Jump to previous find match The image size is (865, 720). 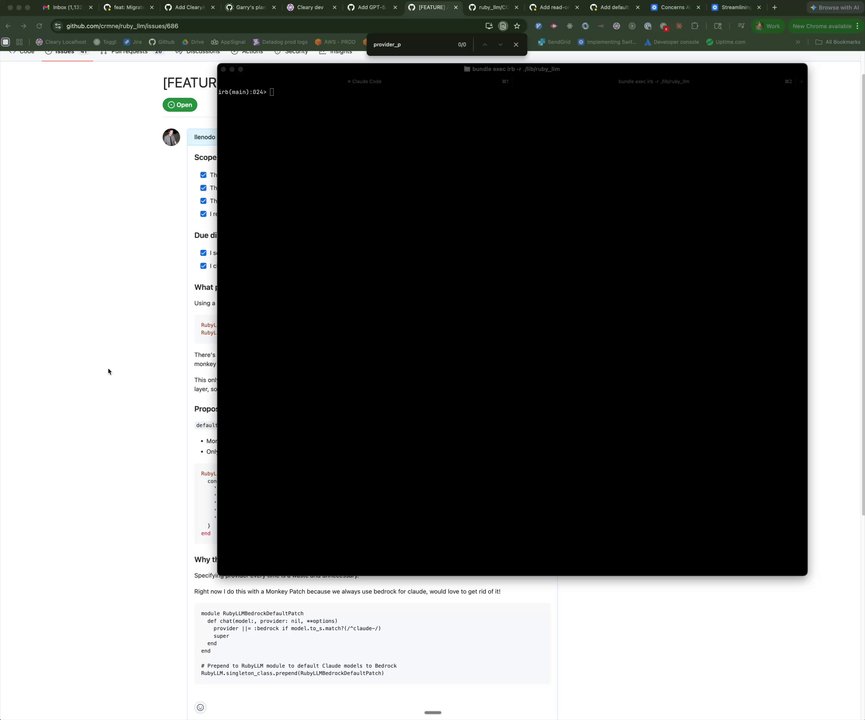click(x=484, y=45)
